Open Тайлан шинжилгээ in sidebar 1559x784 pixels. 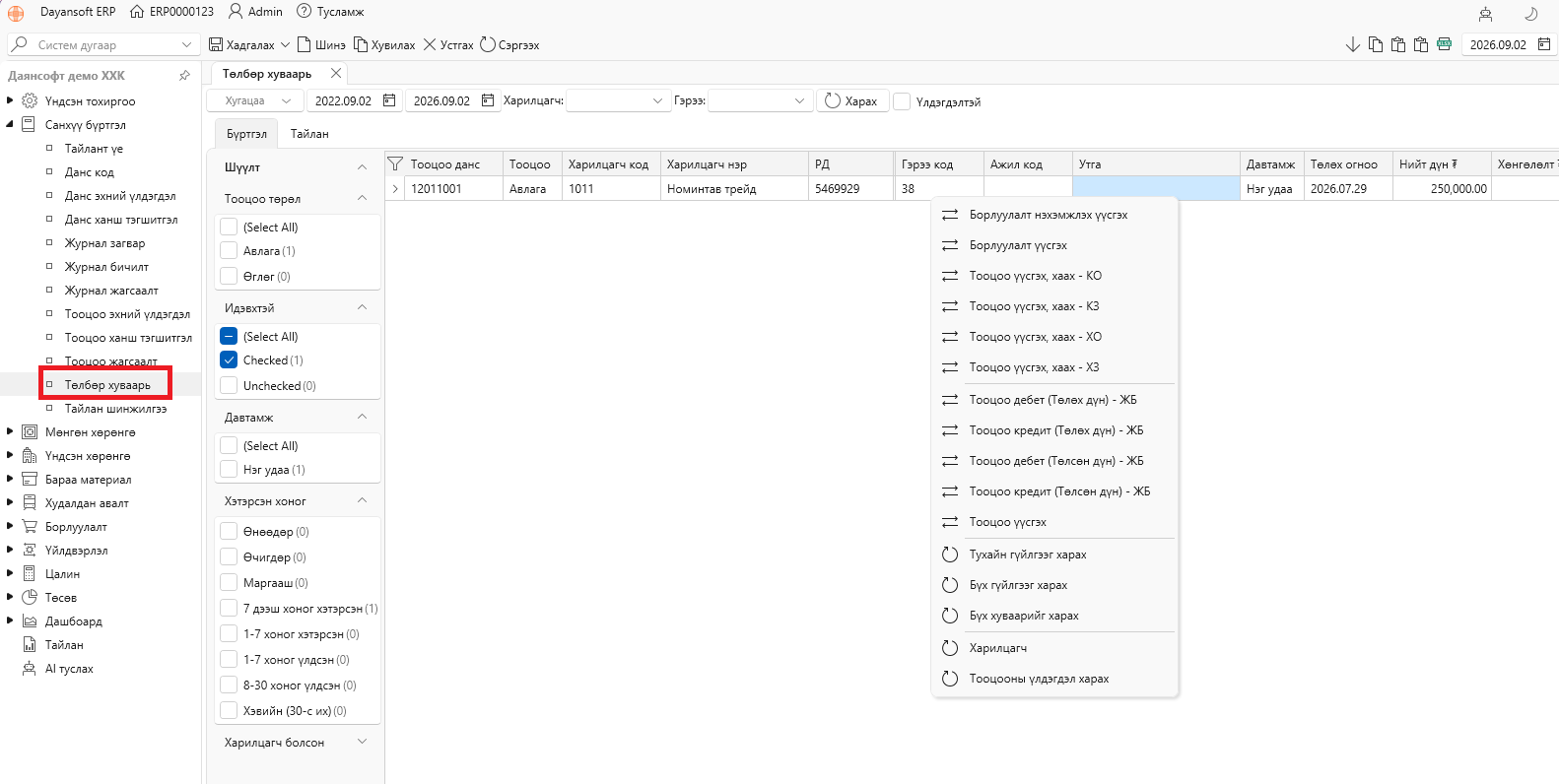click(115, 409)
